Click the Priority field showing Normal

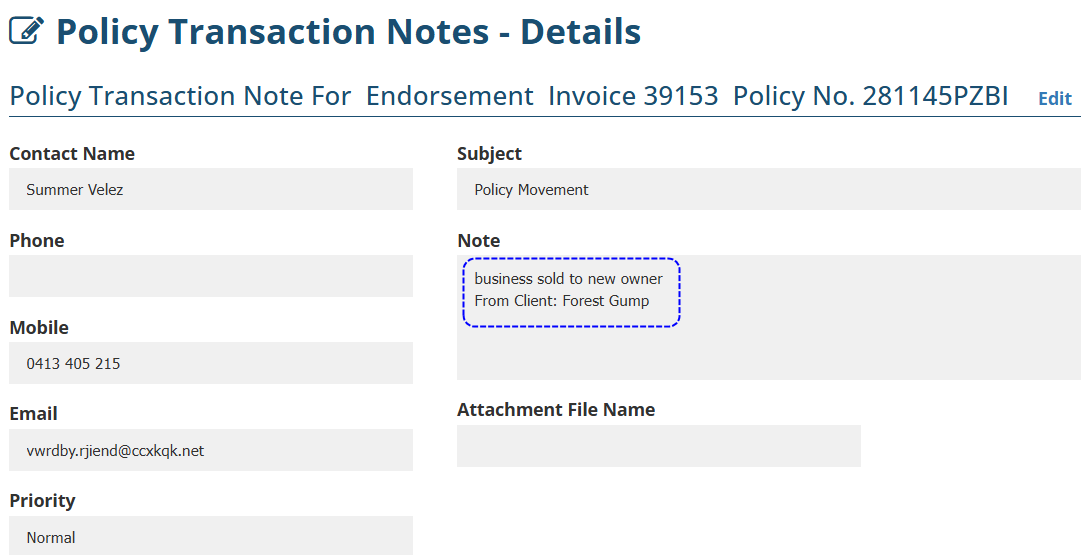pyautogui.click(x=210, y=536)
